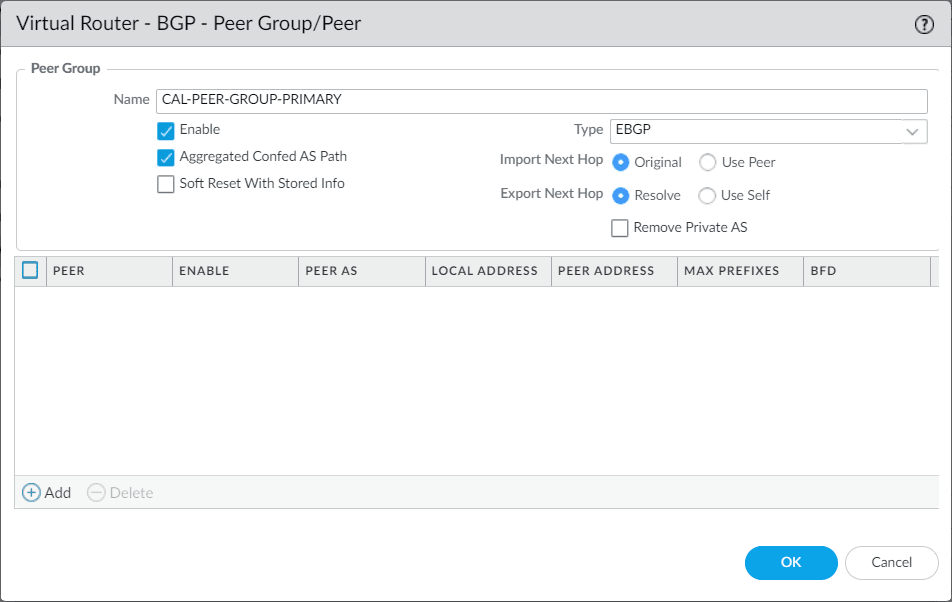952x602 pixels.
Task: Select Use Self for Export Next Hop
Action: coord(706,195)
